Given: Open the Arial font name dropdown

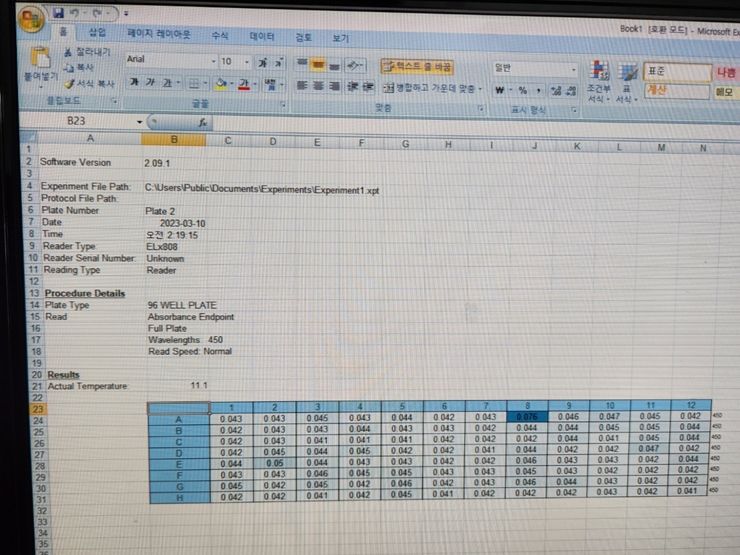Looking at the screenshot, I should (214, 61).
